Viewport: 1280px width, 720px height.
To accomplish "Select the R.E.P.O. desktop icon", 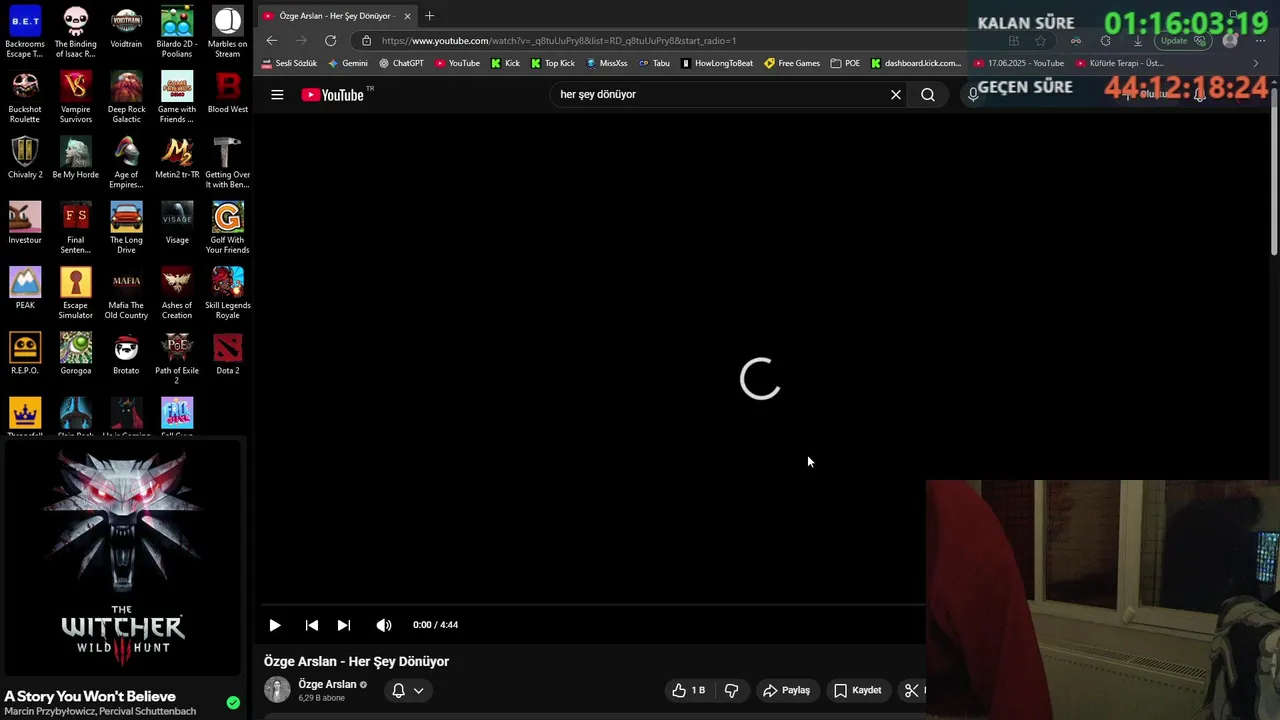I will (x=25, y=354).
